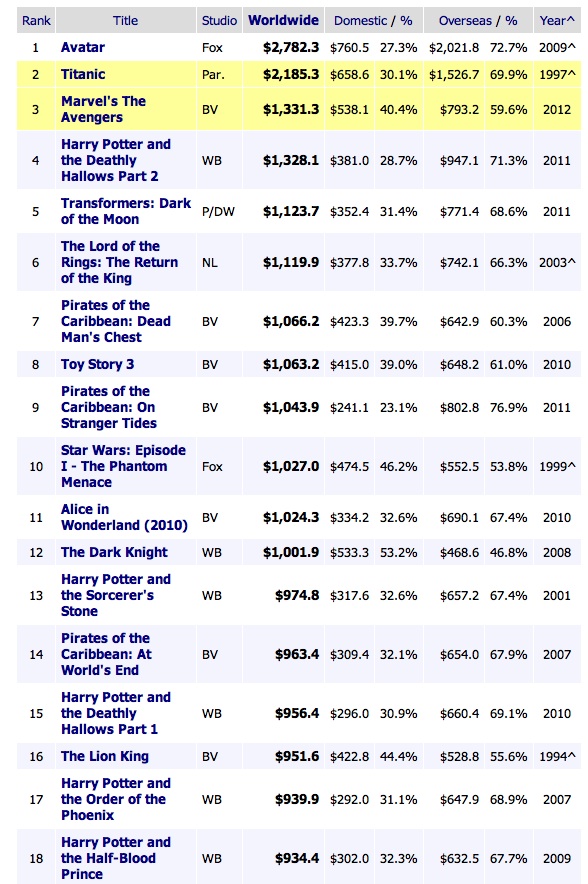Screen dimensions: 588x884
Task: Open Harry Potter Deathly Hallows Part 2
Action: coord(116,160)
